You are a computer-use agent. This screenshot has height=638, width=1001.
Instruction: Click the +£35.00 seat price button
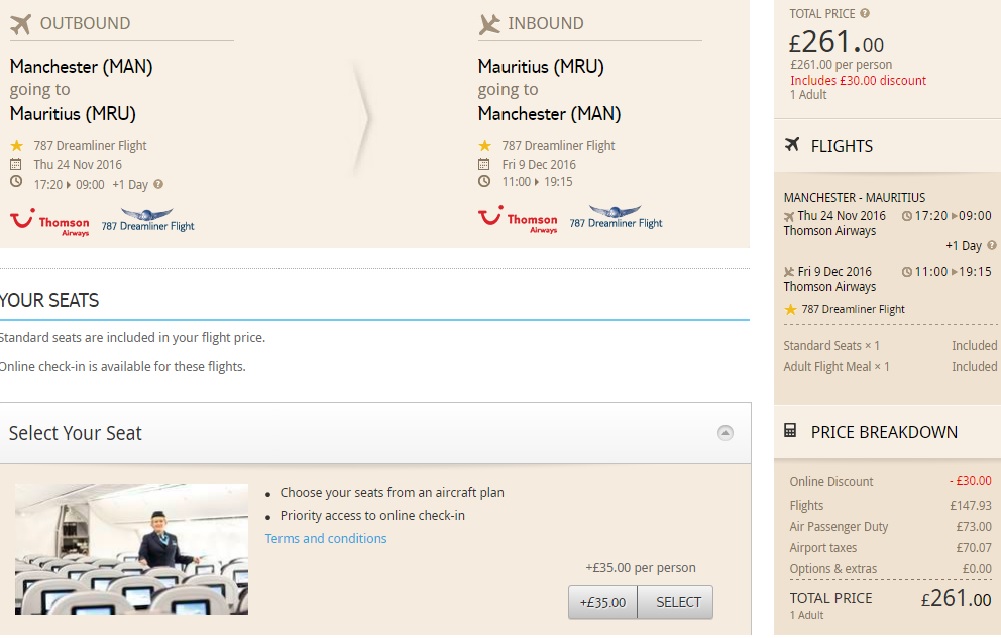603,602
